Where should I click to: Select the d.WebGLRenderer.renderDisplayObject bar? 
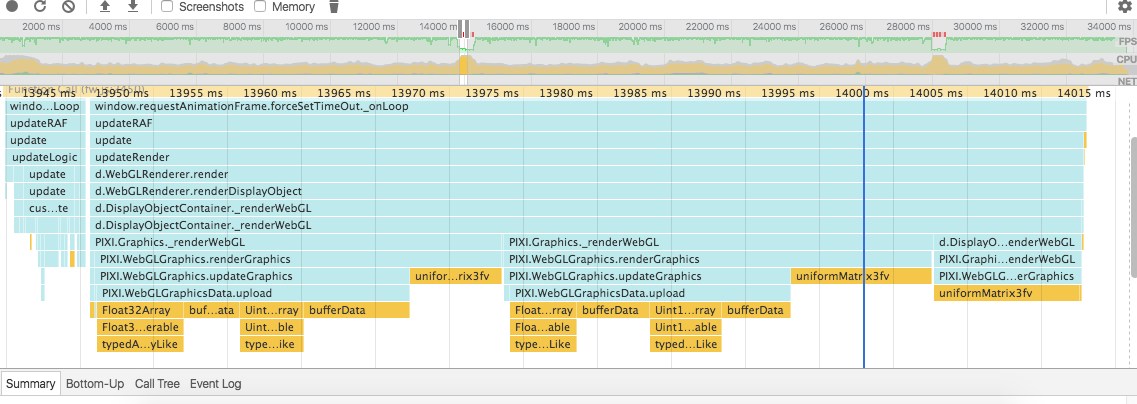tap(587, 191)
